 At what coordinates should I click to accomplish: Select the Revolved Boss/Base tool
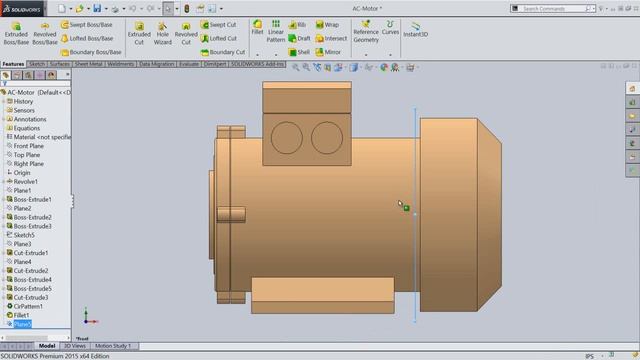click(x=45, y=33)
